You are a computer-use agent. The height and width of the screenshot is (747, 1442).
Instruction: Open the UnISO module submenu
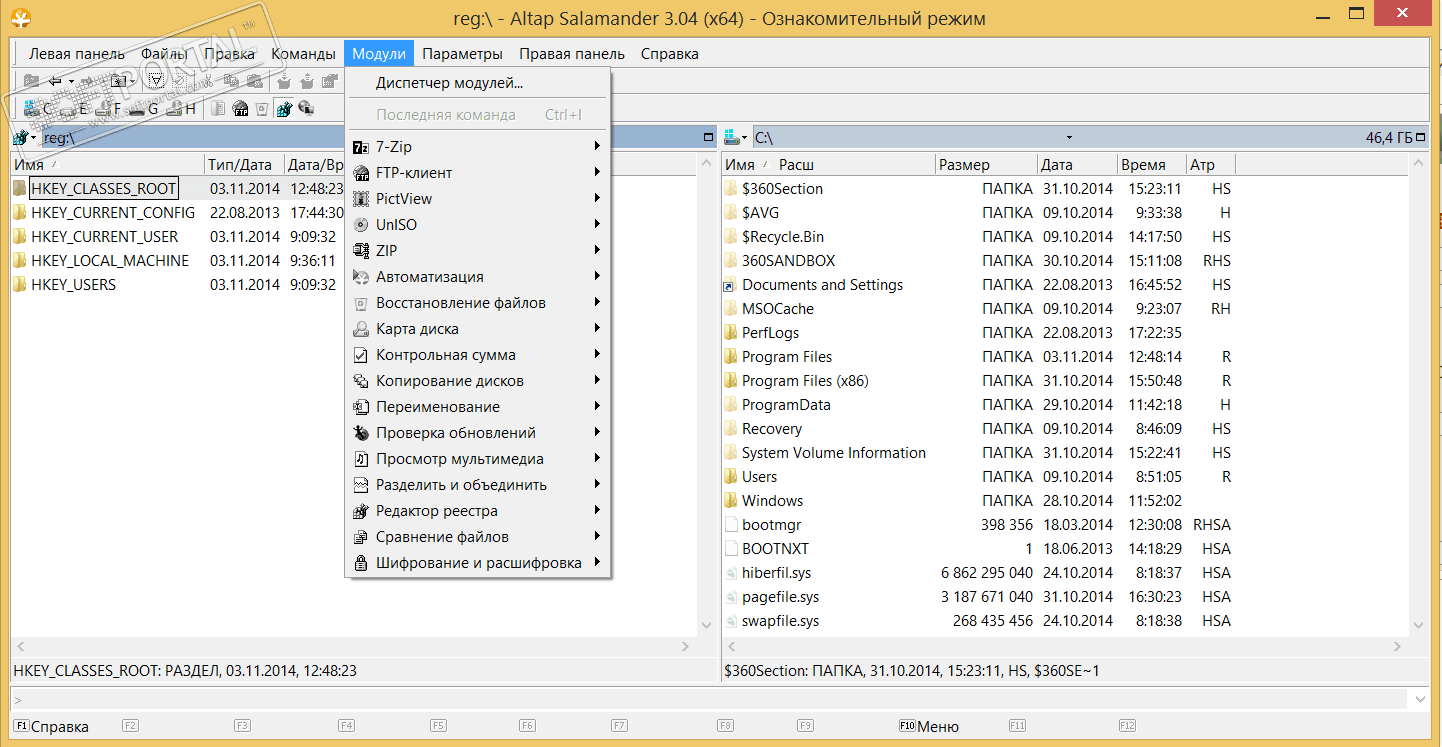point(478,224)
